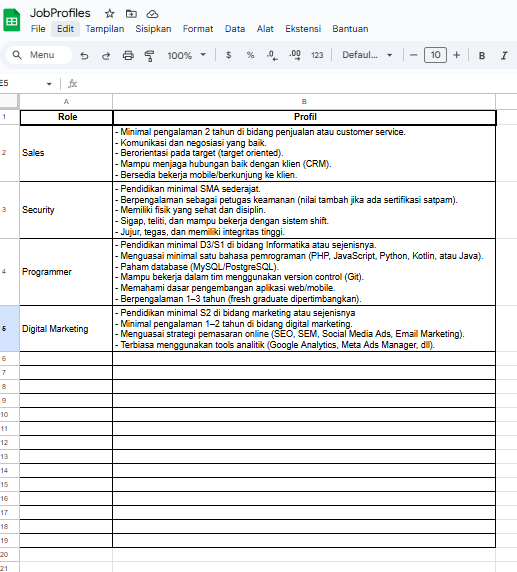The width and height of the screenshot is (517, 572).
Task: Open the Alat menu
Action: 265,29
